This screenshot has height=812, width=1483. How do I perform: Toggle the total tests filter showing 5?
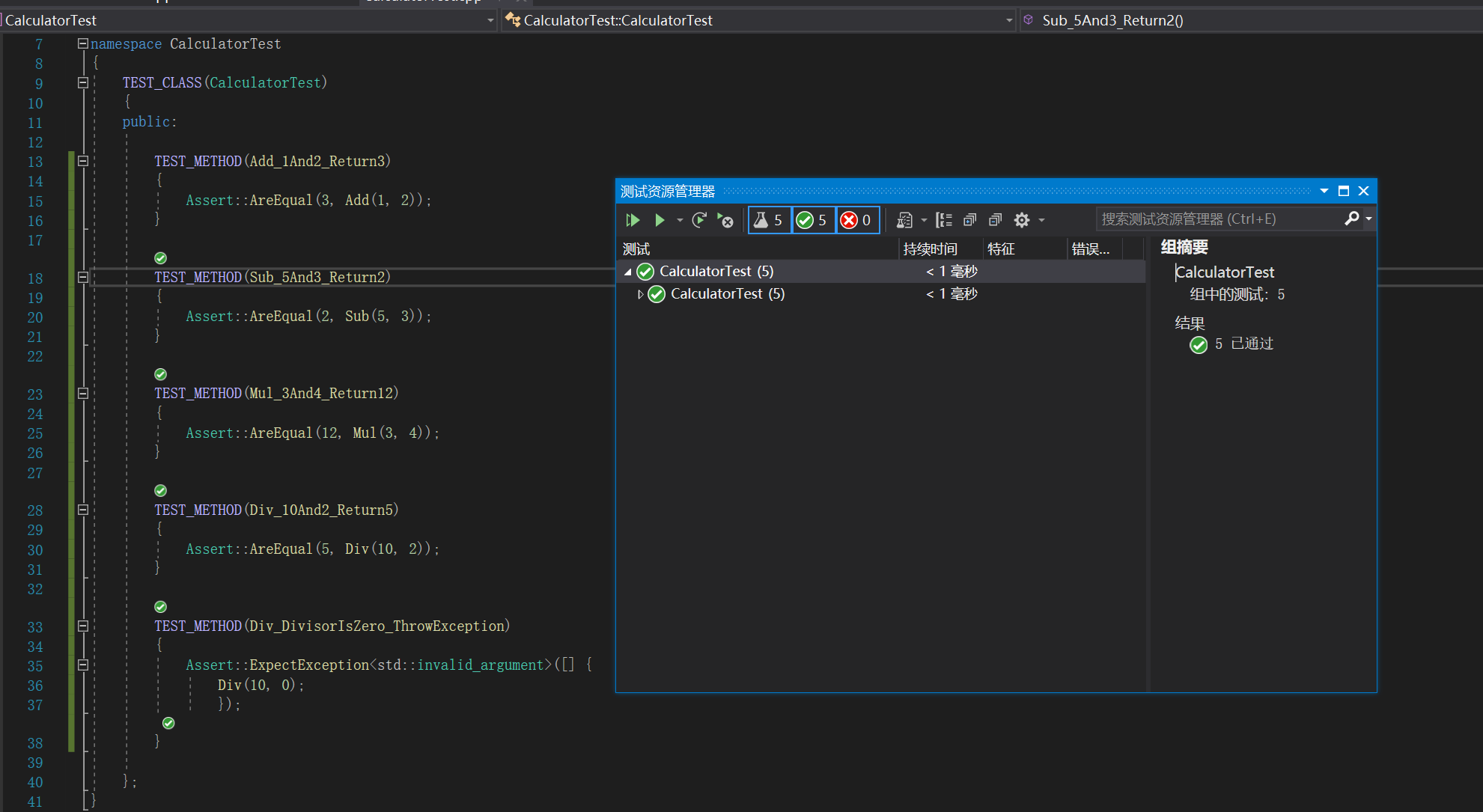pyautogui.click(x=769, y=220)
